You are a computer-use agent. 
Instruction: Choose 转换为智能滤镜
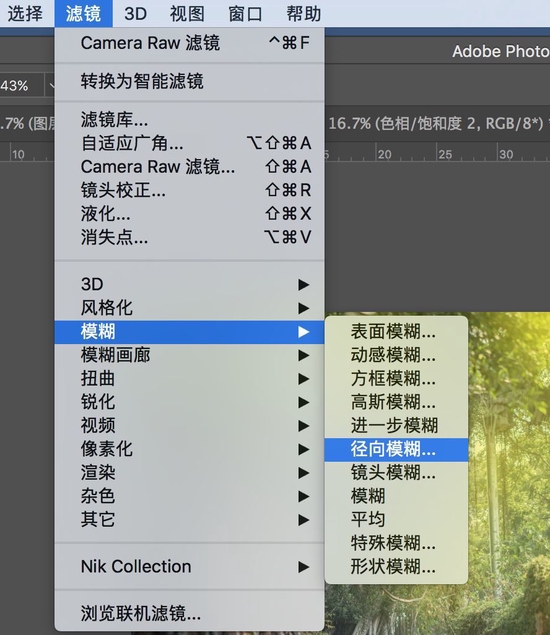[x=189, y=81]
